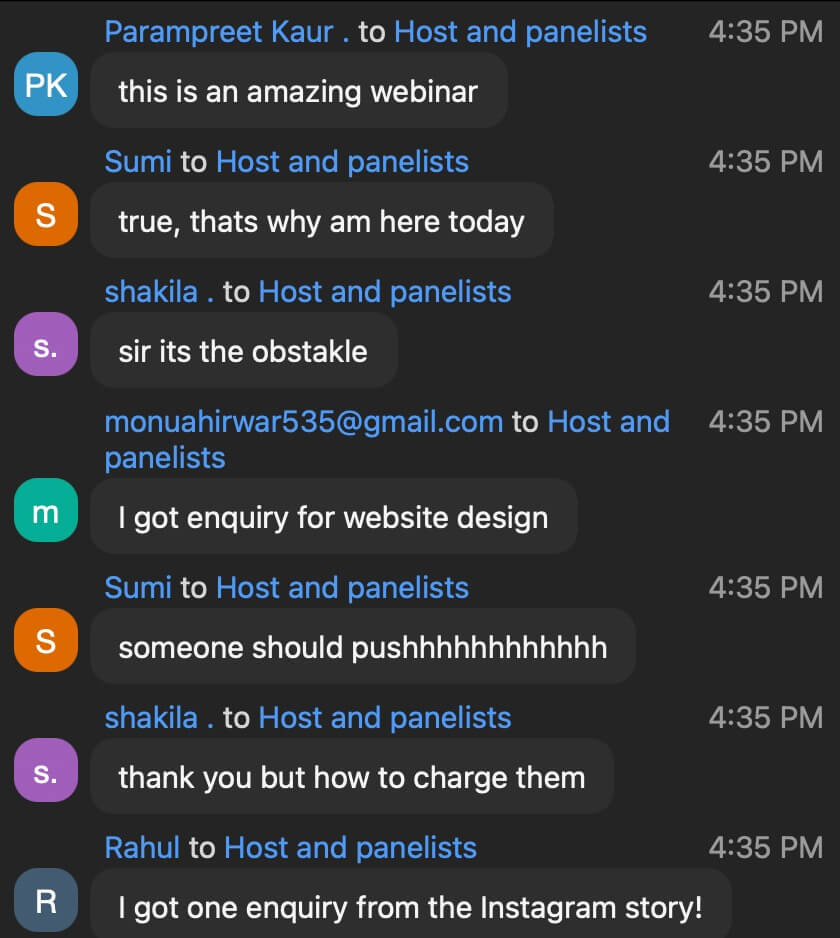Click Parampreet Kaur's blue "PK" avatar
Screen dimensions: 840x938
46,85
